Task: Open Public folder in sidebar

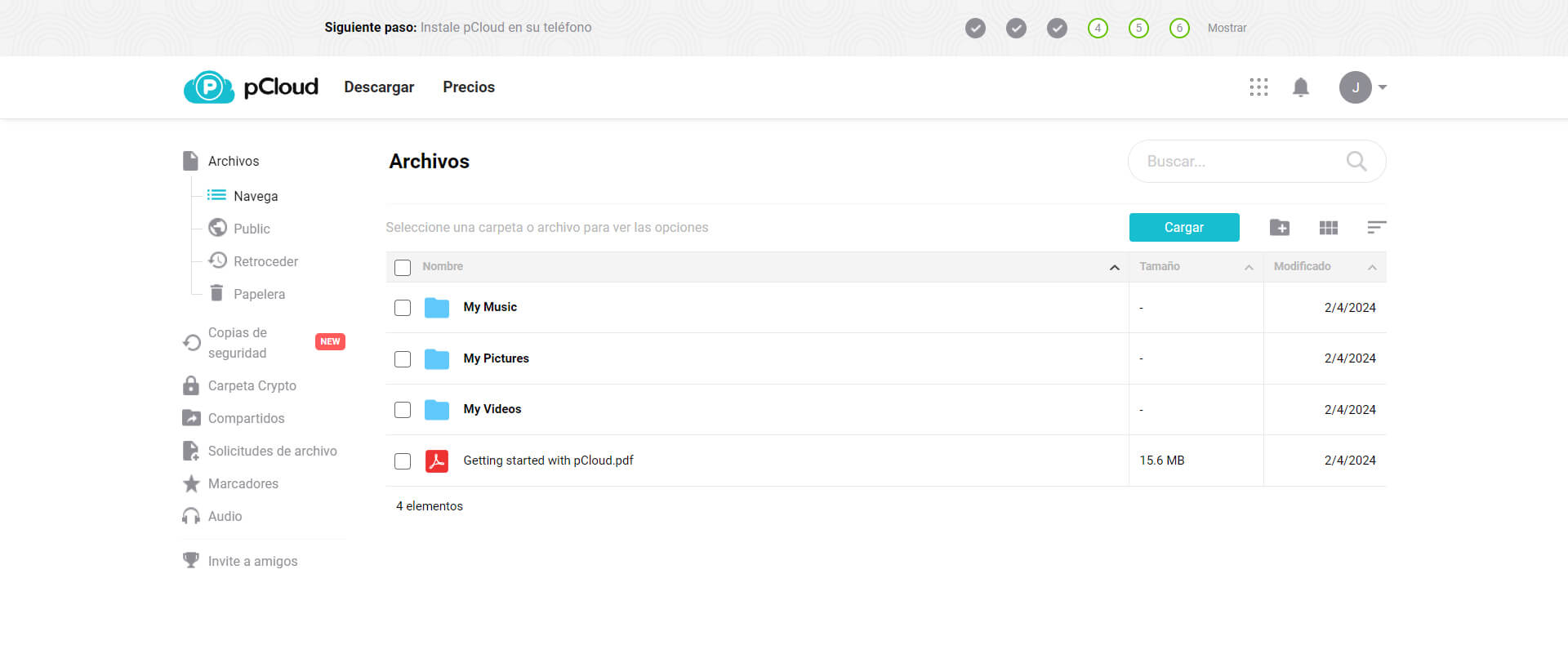Action: coord(252,229)
